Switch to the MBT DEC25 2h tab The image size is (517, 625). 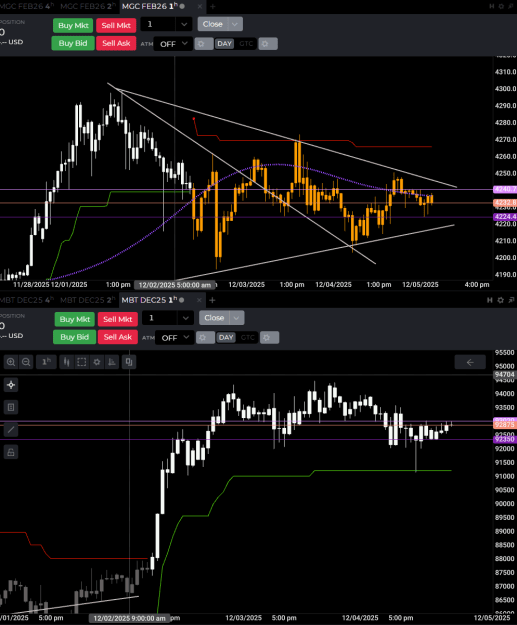[88, 300]
